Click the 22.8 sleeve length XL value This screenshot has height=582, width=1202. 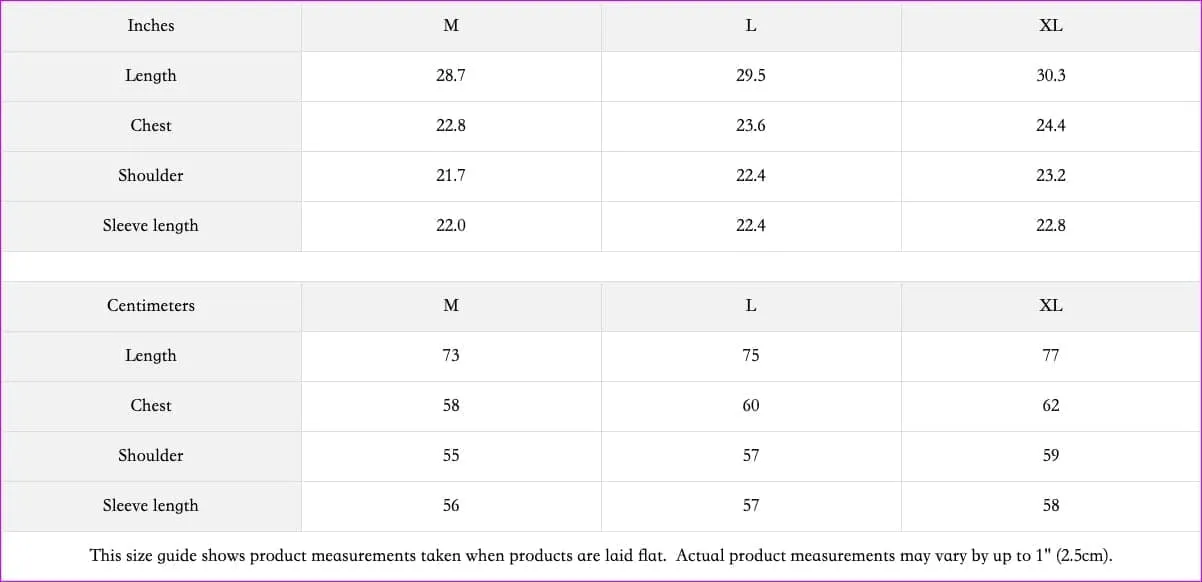[x=1050, y=226]
